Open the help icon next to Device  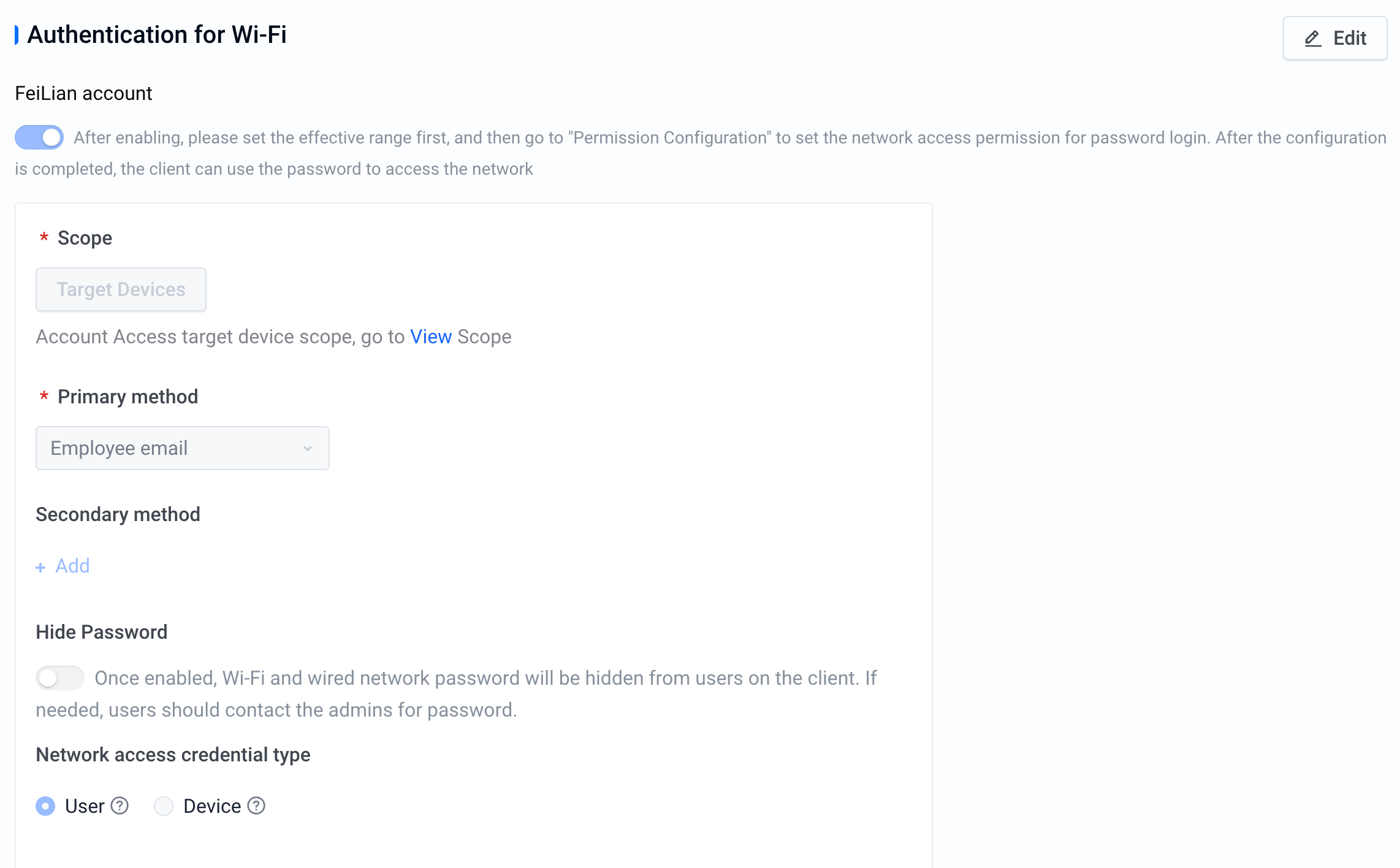256,805
